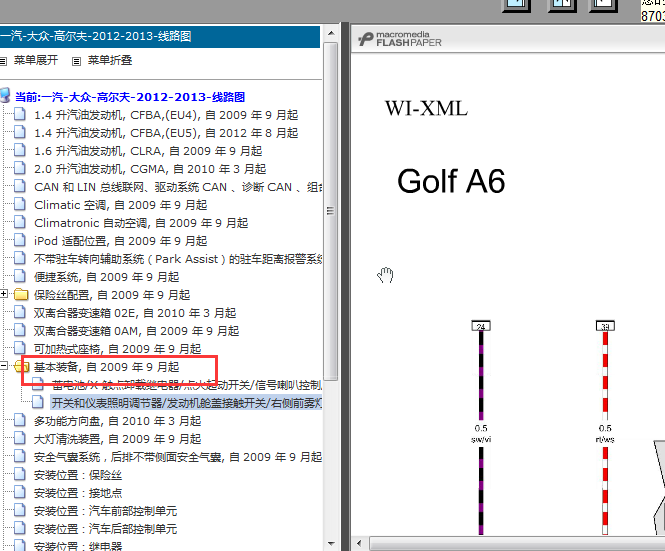Click page icon beside 1.6 升汽油发动机 CLRA

pos(20,150)
